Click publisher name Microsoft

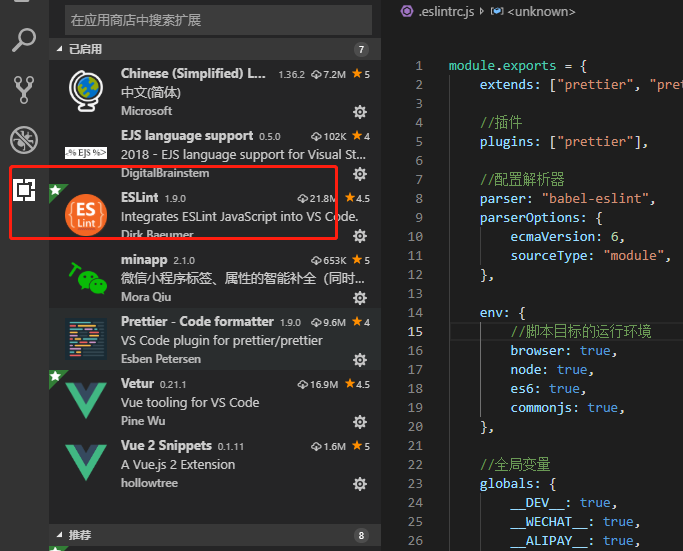click(x=146, y=111)
